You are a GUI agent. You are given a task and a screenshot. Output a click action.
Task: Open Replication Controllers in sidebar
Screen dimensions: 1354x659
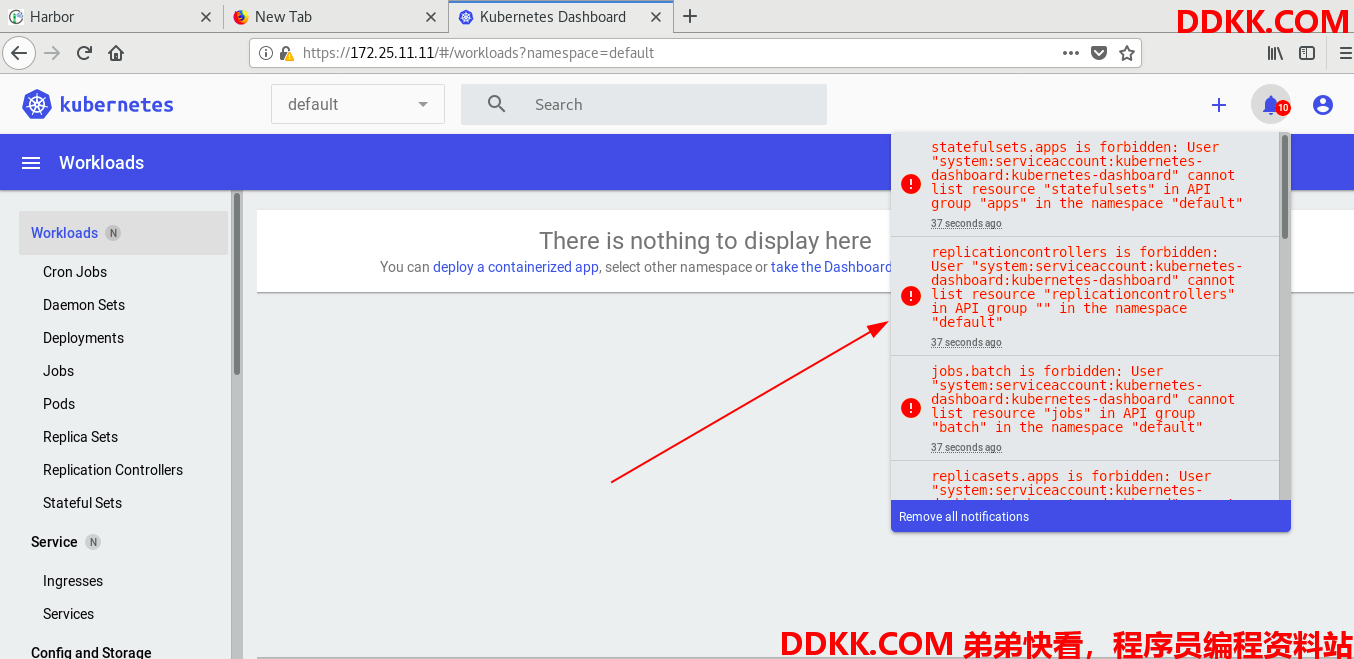pyautogui.click(x=113, y=470)
